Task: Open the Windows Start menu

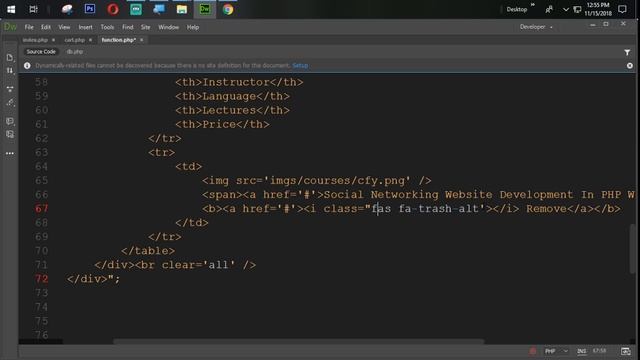Action: click(11, 9)
